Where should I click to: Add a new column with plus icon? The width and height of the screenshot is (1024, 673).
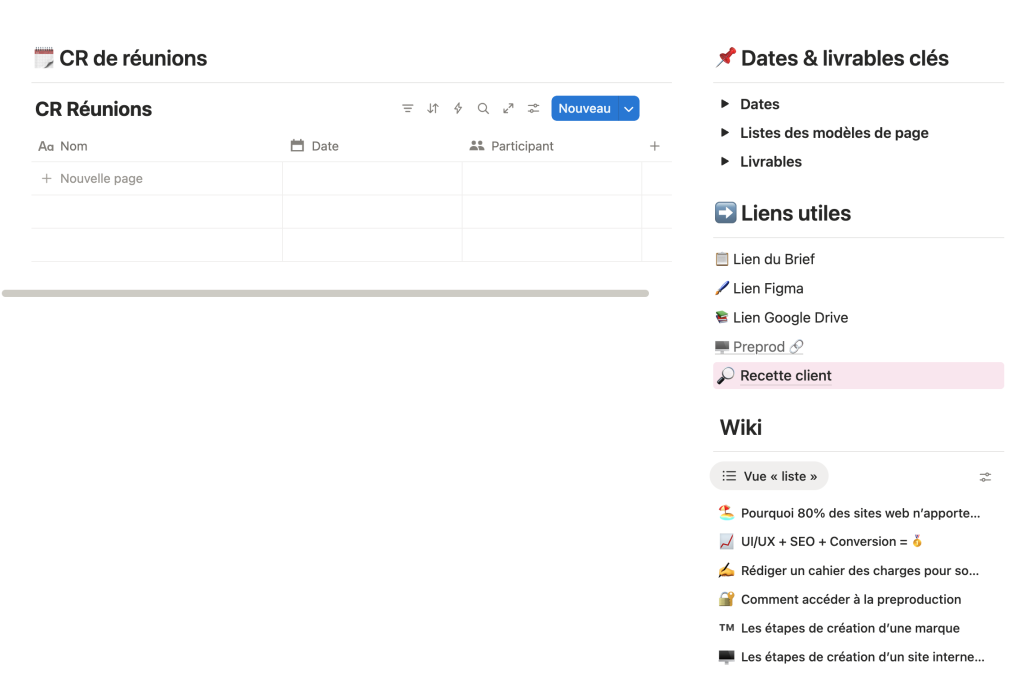(x=655, y=146)
